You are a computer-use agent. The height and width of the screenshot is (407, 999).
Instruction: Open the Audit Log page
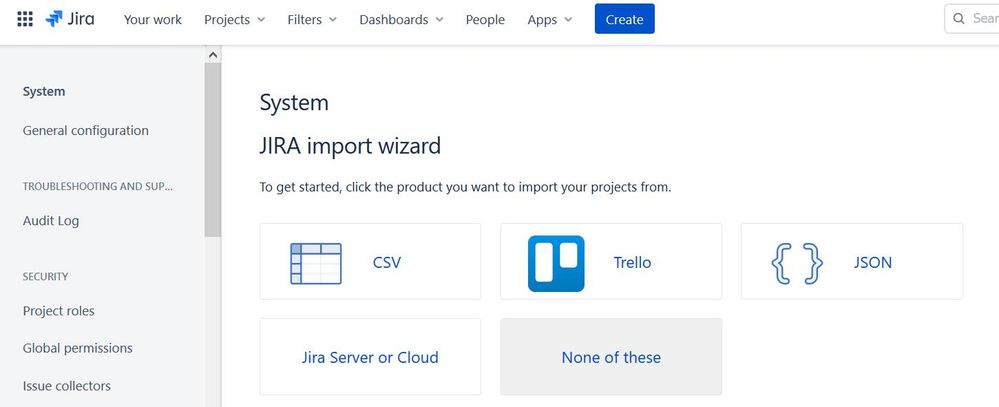[x=51, y=221]
